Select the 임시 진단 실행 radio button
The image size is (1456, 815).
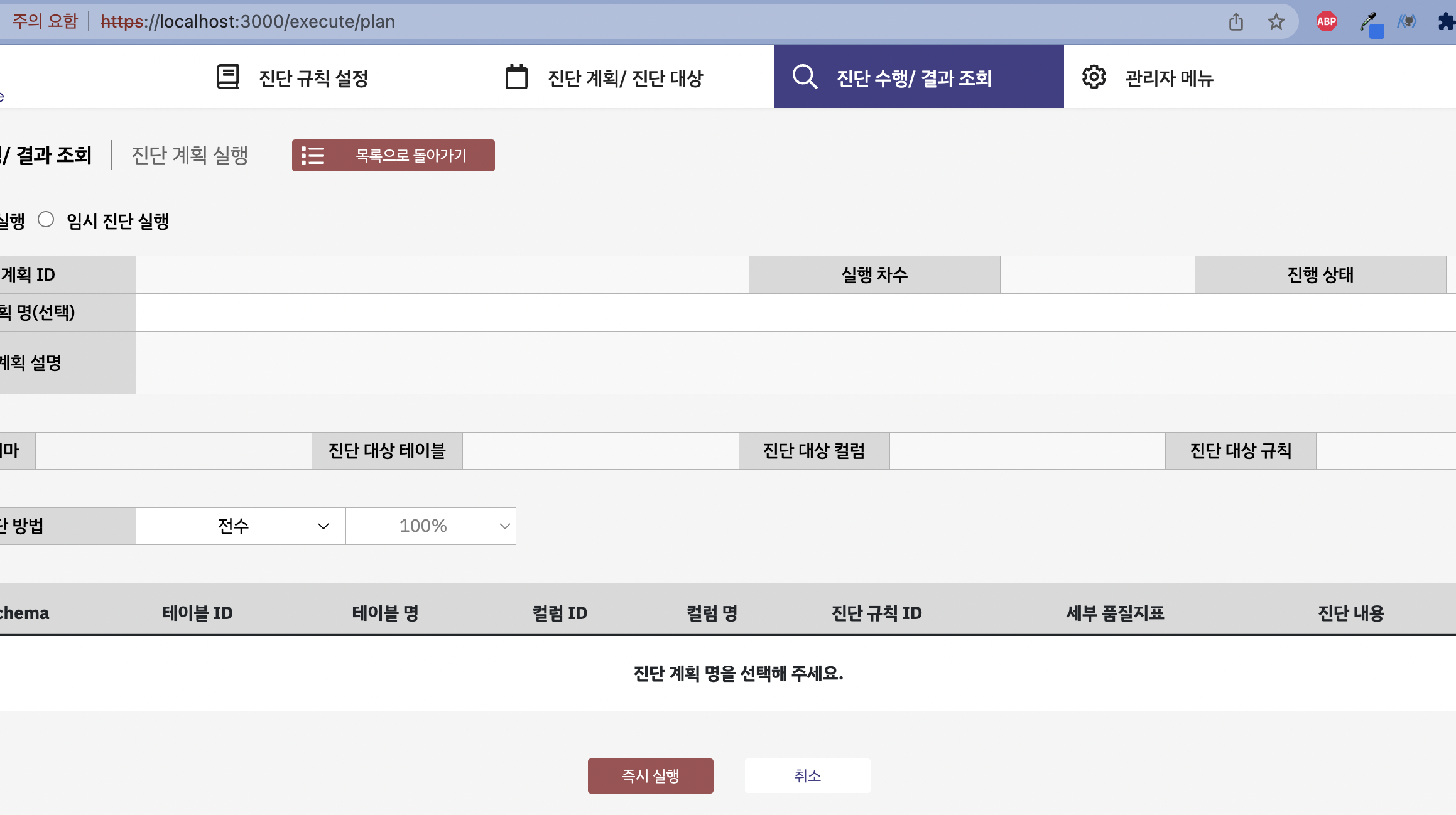click(46, 220)
